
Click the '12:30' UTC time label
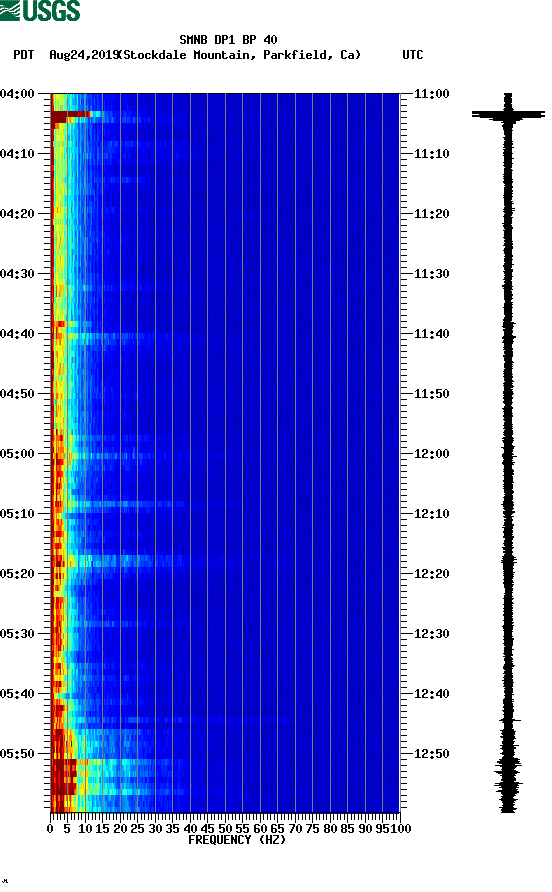point(431,634)
